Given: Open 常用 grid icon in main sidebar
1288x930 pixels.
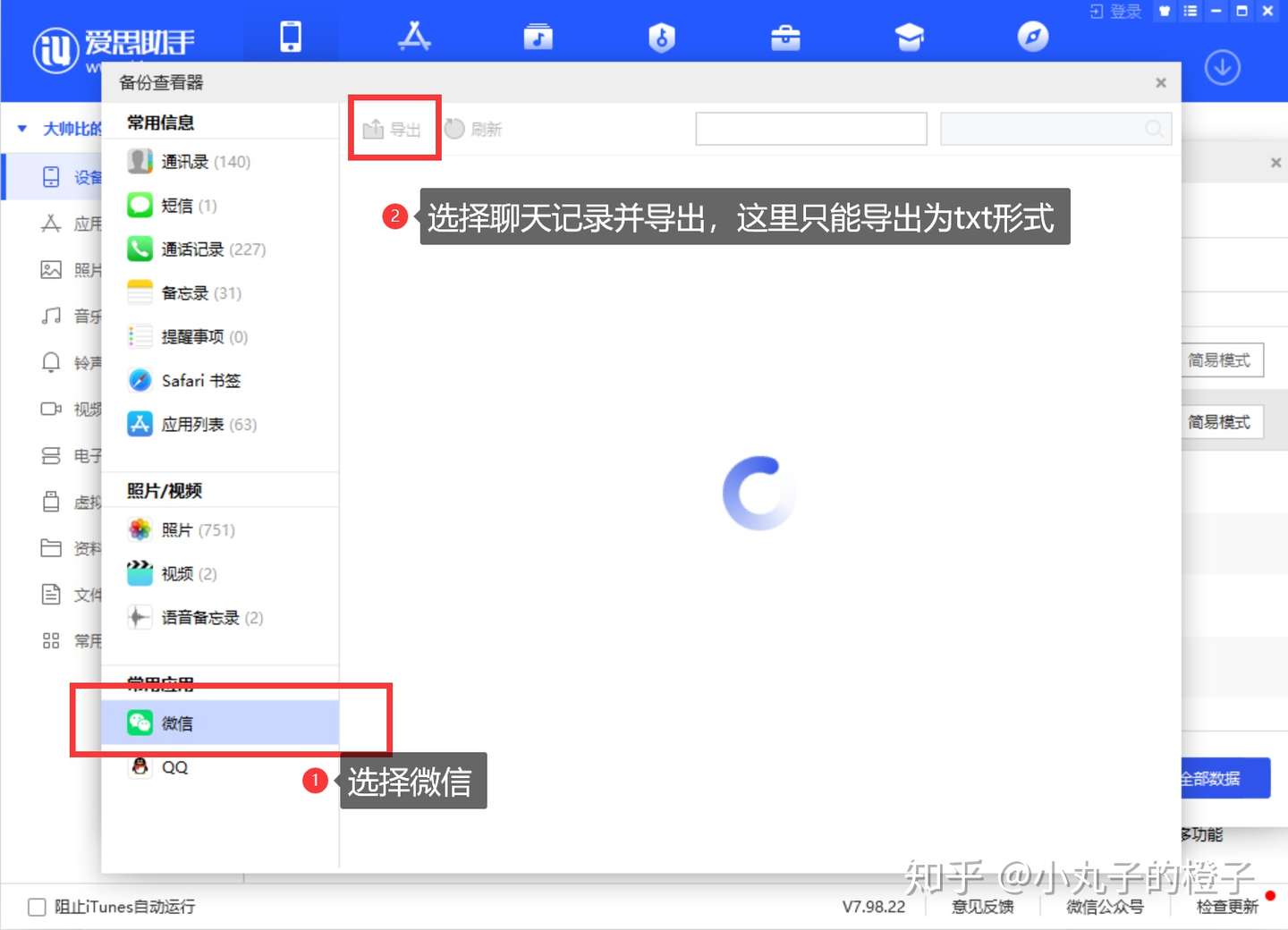Looking at the screenshot, I should pos(51,641).
